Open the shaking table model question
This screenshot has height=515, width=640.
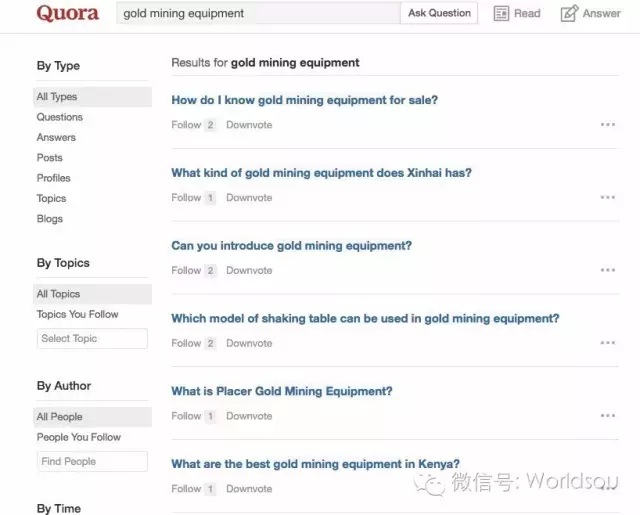pos(365,318)
